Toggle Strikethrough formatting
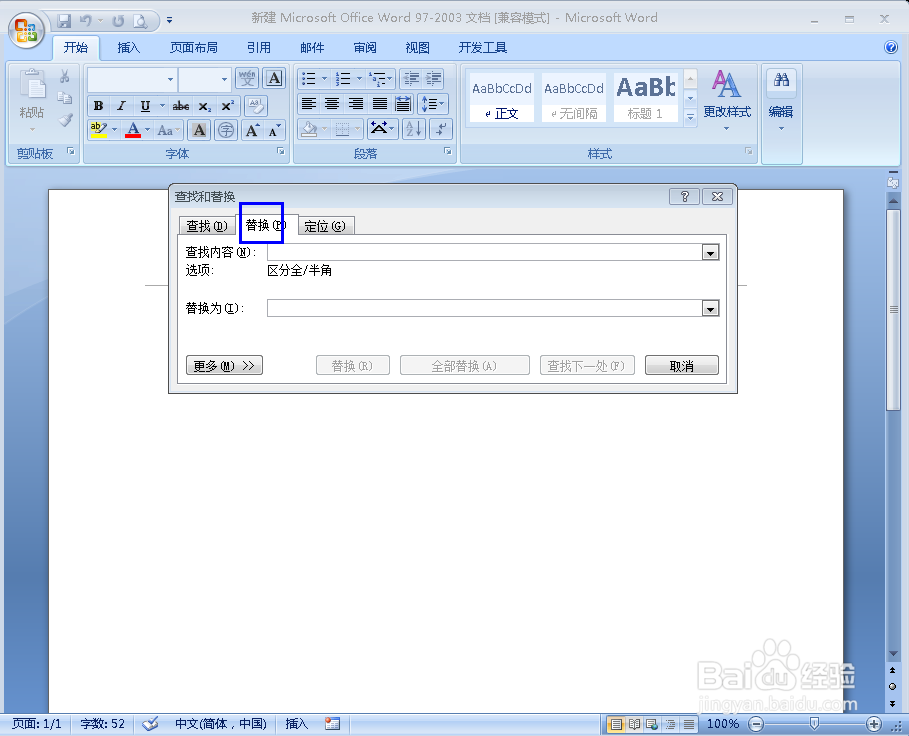 [x=181, y=105]
